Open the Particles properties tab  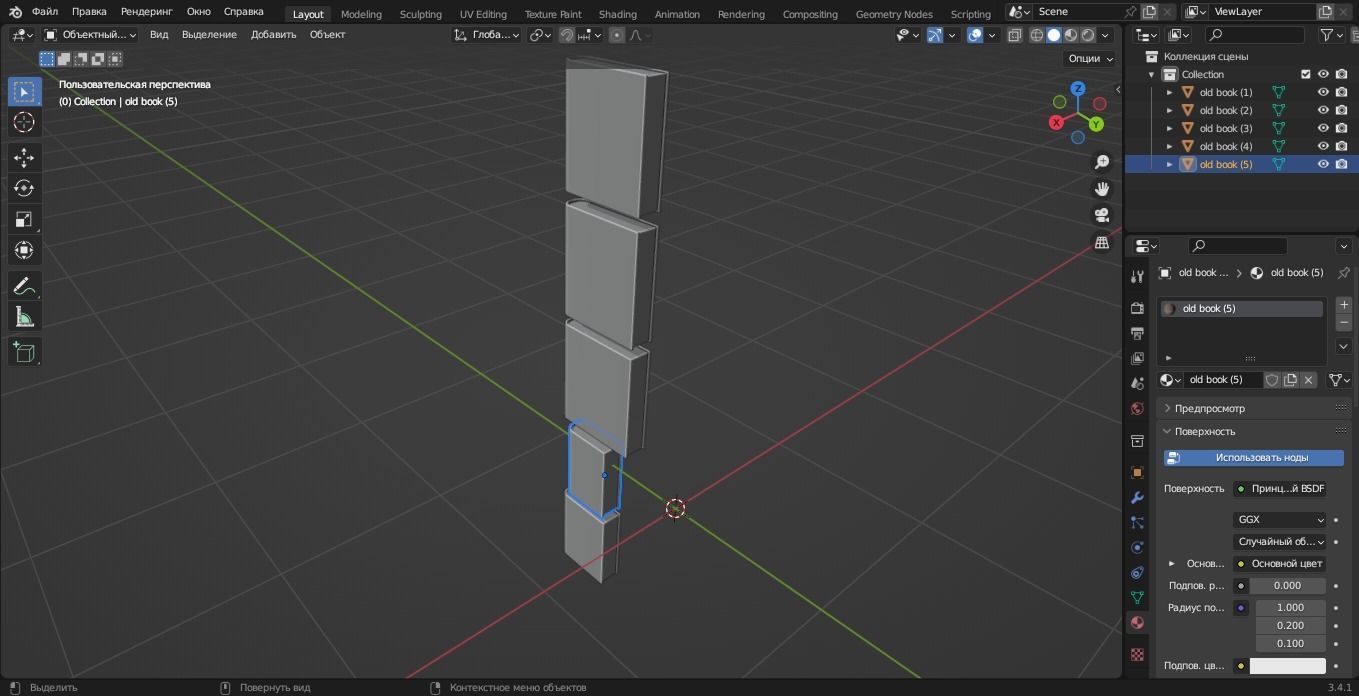1137,522
